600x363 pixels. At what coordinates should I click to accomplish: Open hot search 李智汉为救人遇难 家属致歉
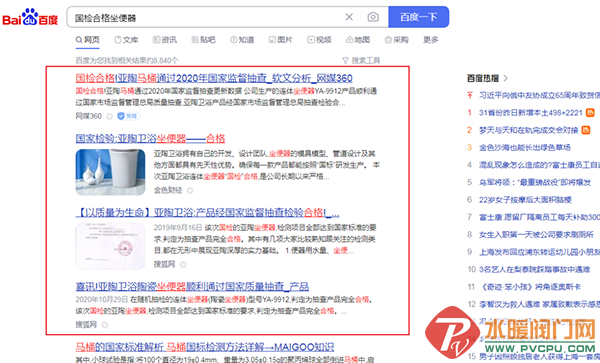(540, 304)
